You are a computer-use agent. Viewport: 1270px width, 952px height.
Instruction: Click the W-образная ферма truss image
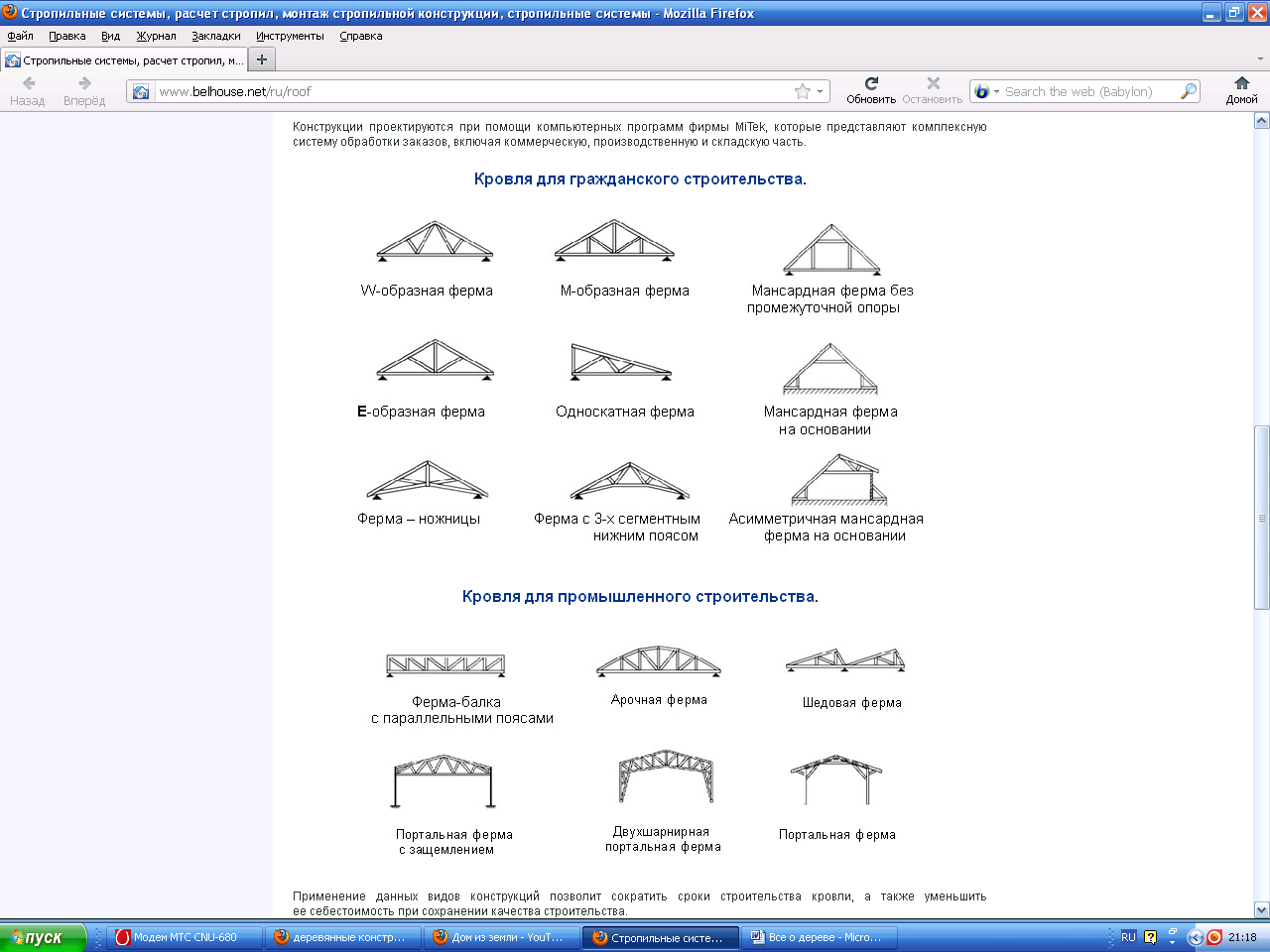click(435, 242)
